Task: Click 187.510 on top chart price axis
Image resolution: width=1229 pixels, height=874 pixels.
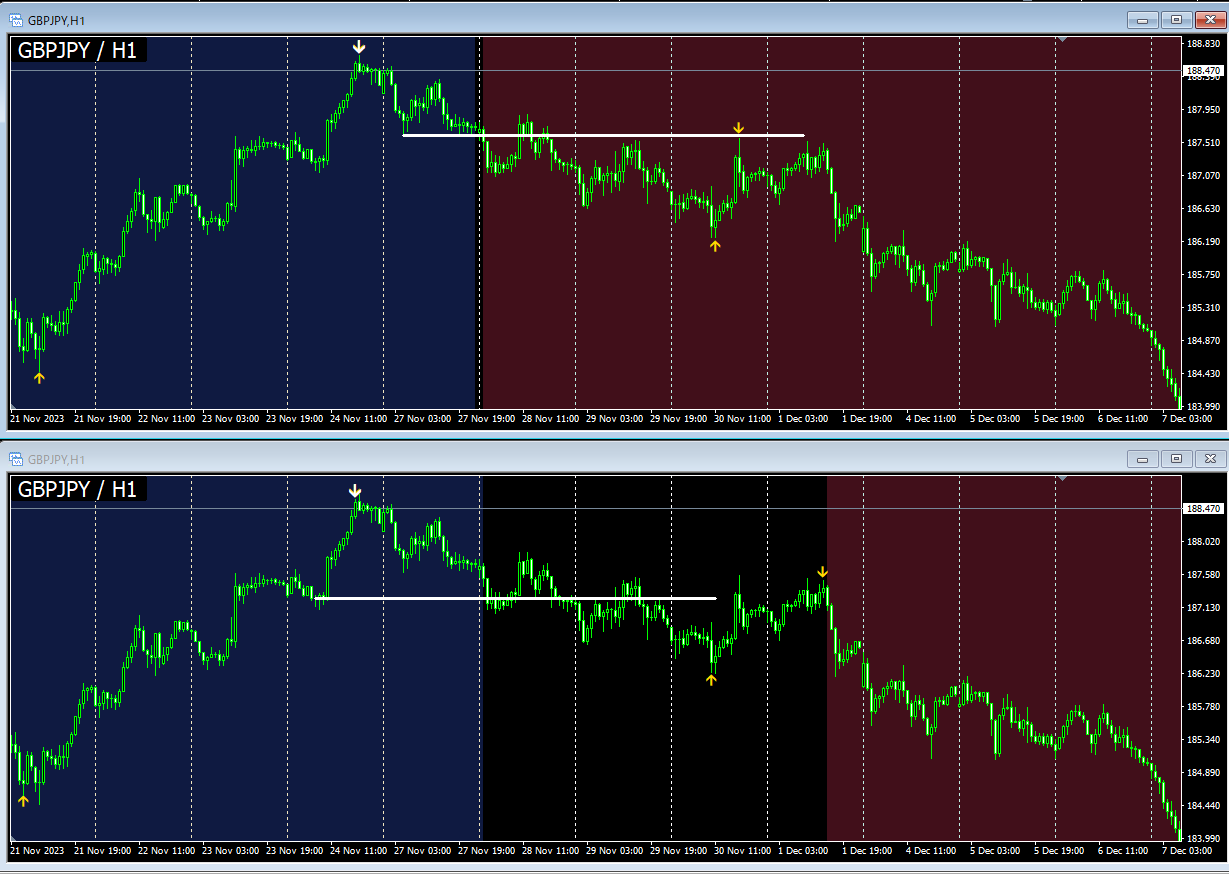Action: click(x=1203, y=142)
